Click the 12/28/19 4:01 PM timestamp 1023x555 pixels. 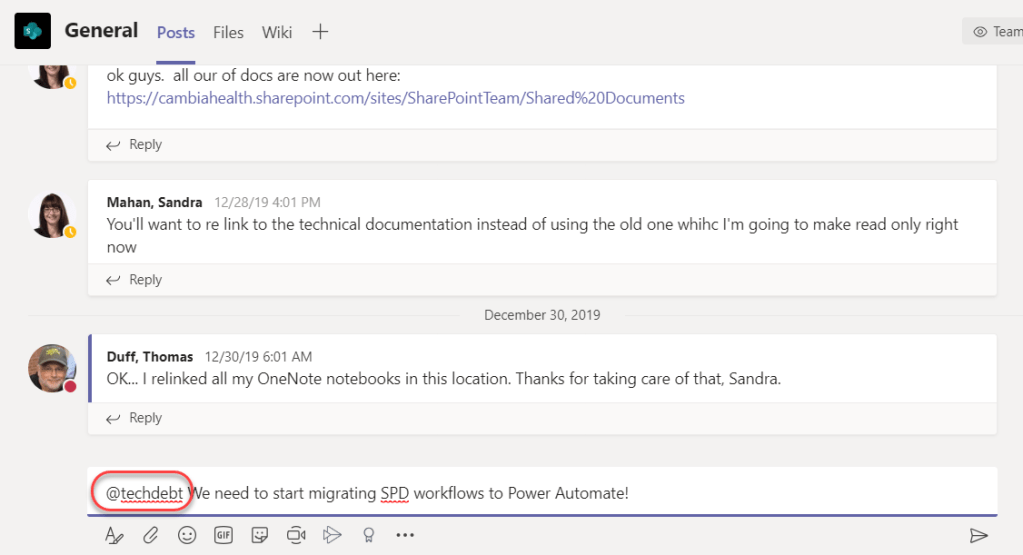click(267, 202)
